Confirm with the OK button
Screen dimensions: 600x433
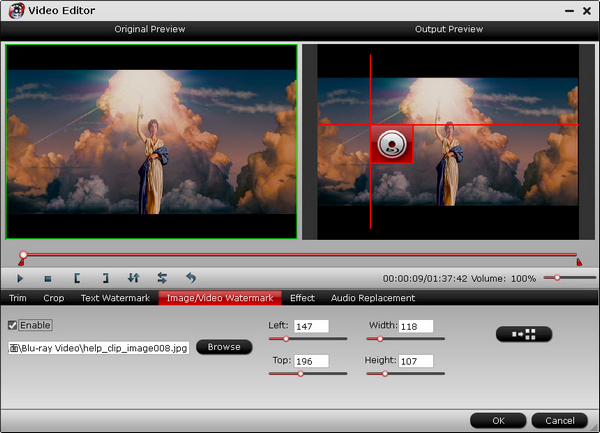click(498, 421)
